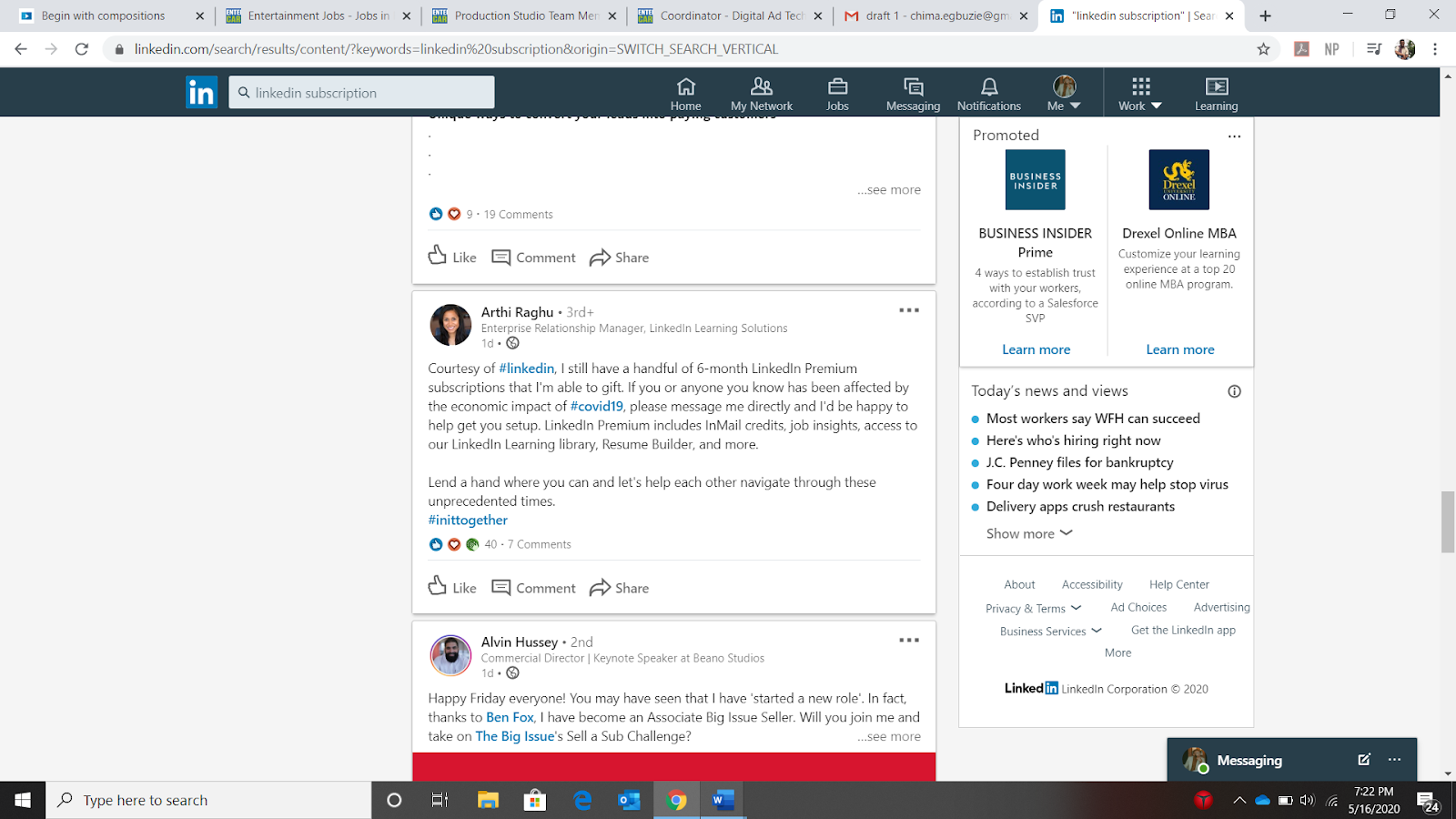Open Messaging from the top nav
This screenshot has height=819, width=1456.
pyautogui.click(x=913, y=94)
